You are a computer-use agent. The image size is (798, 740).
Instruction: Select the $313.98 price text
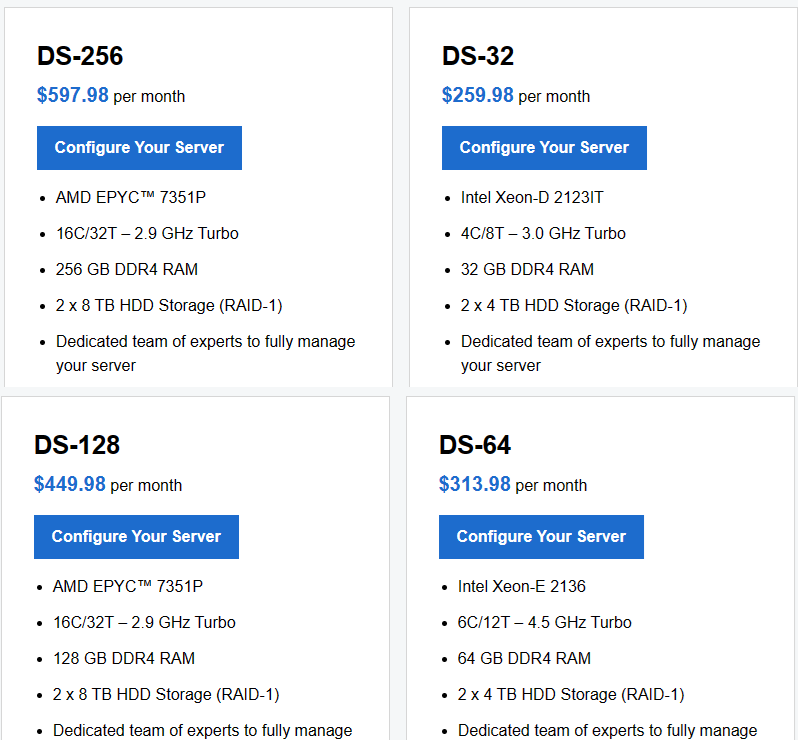click(475, 484)
